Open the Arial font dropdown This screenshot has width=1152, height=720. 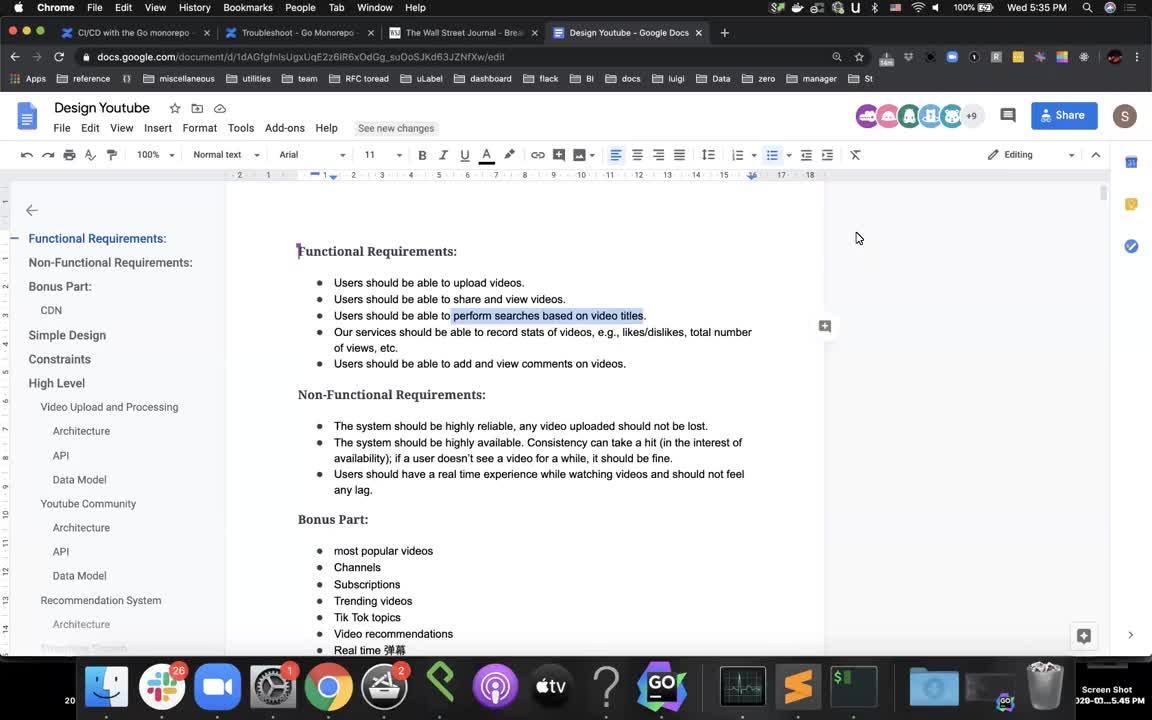(312, 155)
